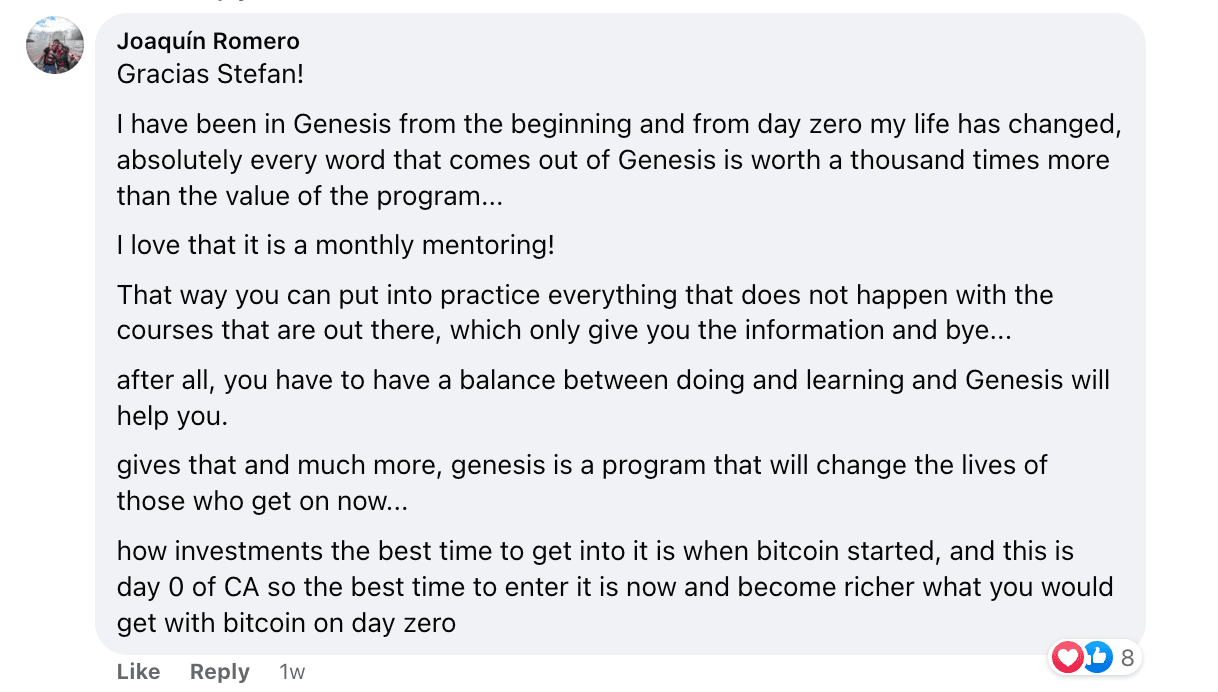Click the blue thumbs-up reaction icon
This screenshot has height=692, width=1218.
pos(1097,657)
